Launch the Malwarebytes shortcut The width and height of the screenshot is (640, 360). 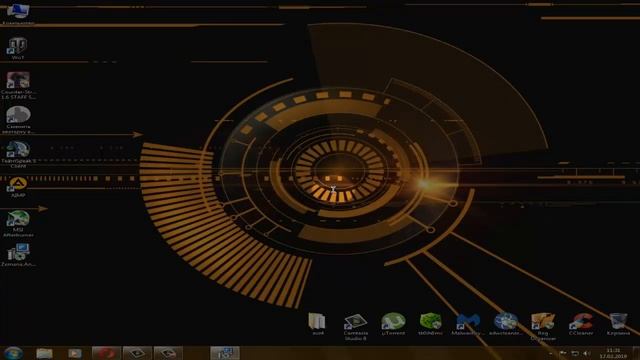click(468, 324)
